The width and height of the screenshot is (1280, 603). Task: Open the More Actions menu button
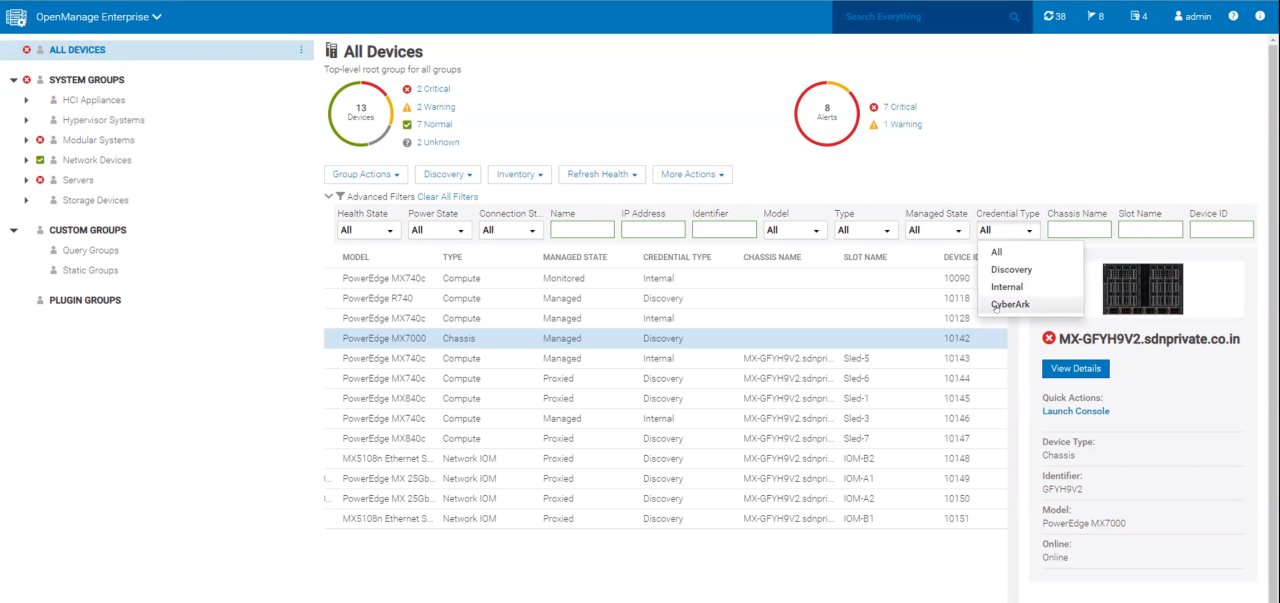692,174
